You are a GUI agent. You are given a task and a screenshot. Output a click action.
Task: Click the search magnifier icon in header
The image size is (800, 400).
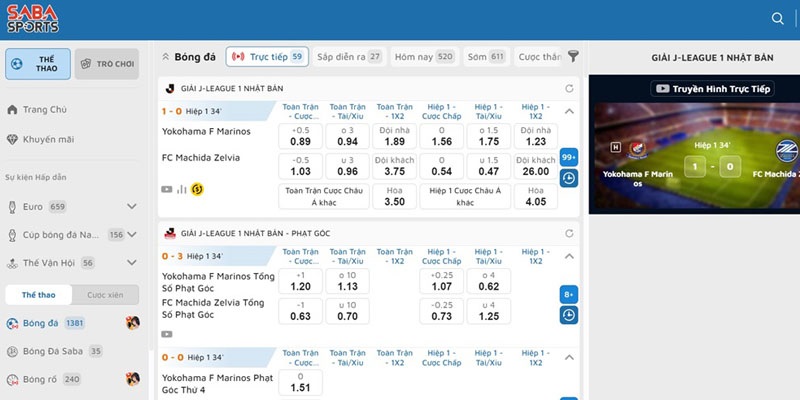(777, 19)
